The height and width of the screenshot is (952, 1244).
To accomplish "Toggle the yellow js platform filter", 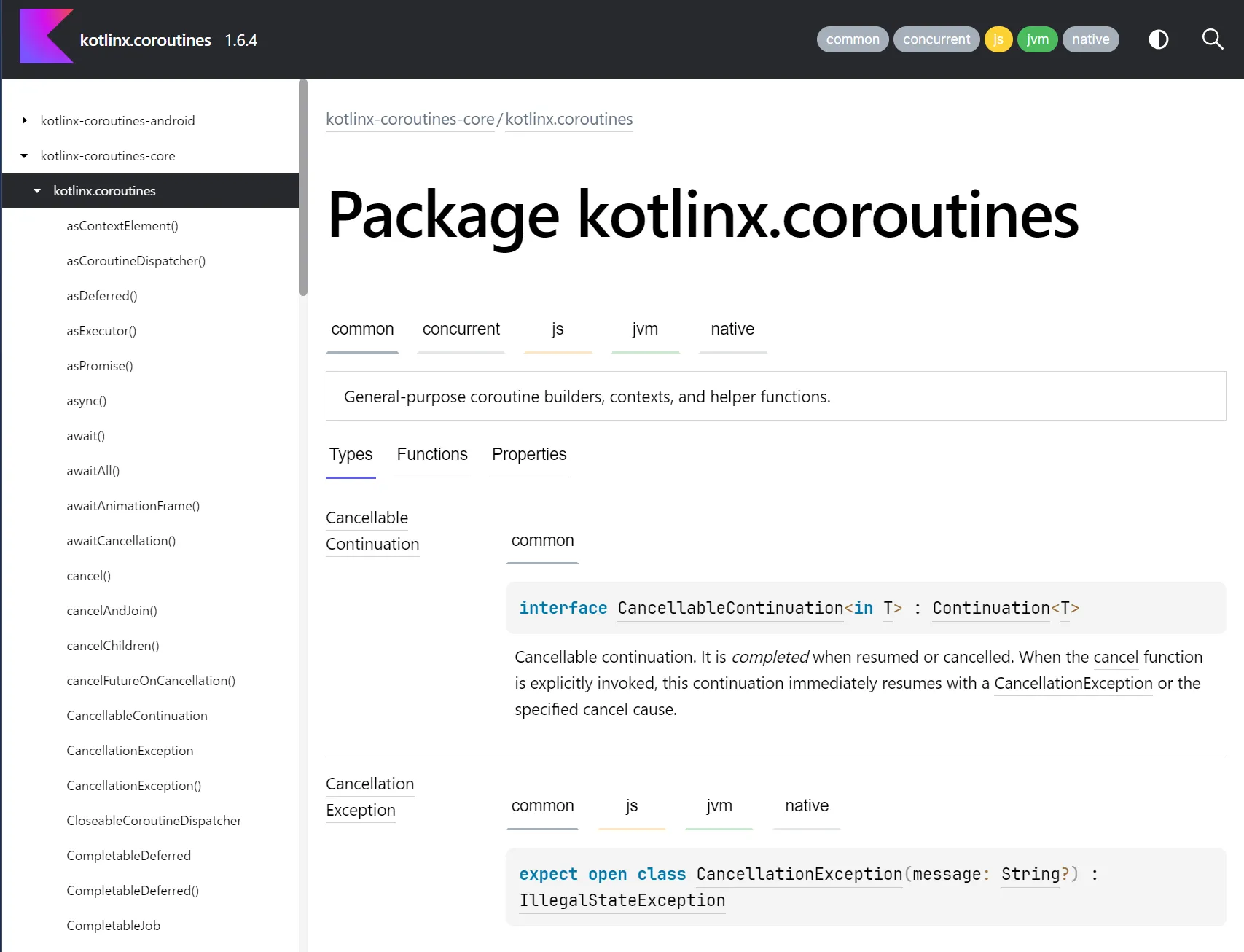I will point(998,39).
